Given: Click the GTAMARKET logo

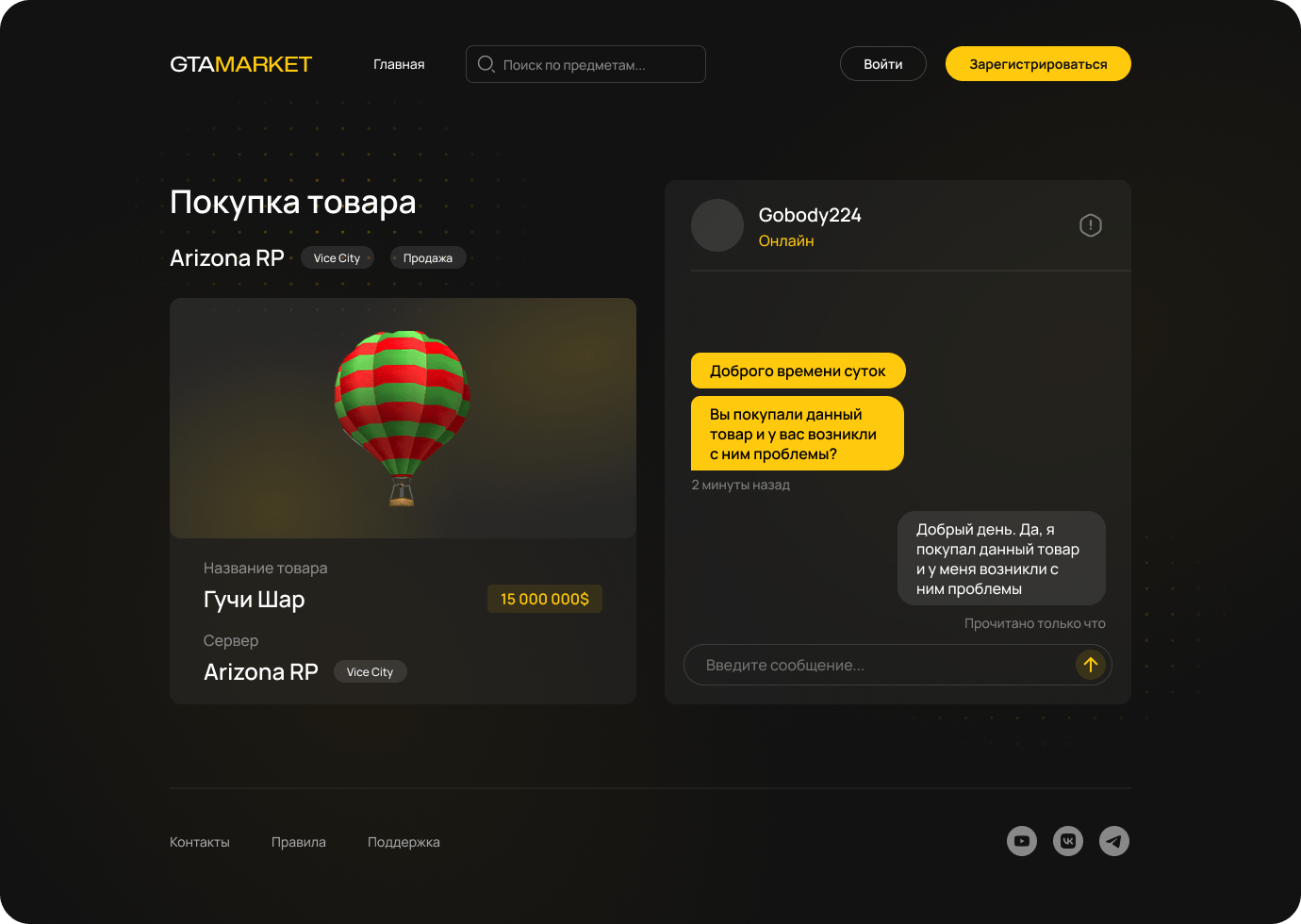Looking at the screenshot, I should click(240, 64).
